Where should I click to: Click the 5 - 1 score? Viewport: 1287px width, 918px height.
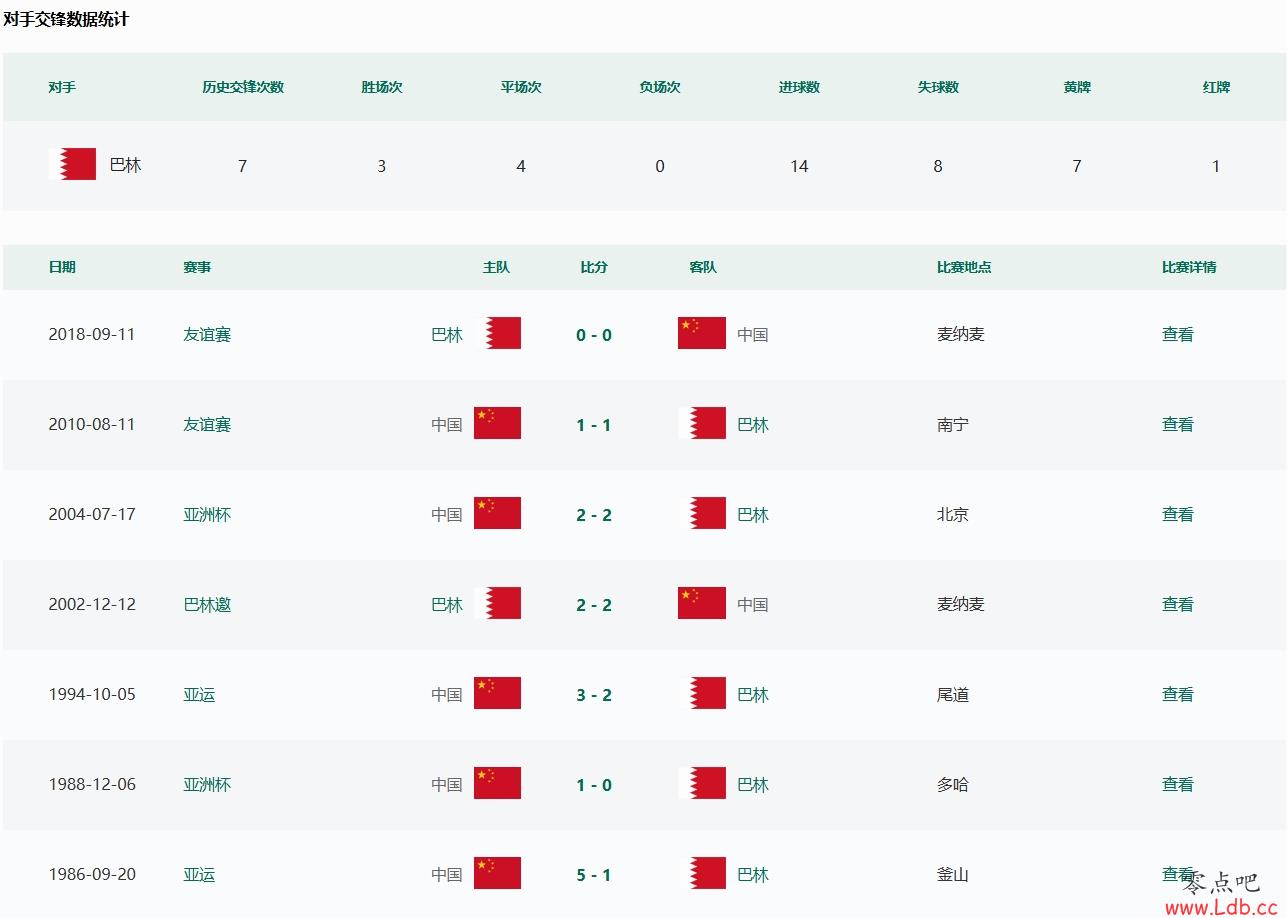pyautogui.click(x=593, y=875)
